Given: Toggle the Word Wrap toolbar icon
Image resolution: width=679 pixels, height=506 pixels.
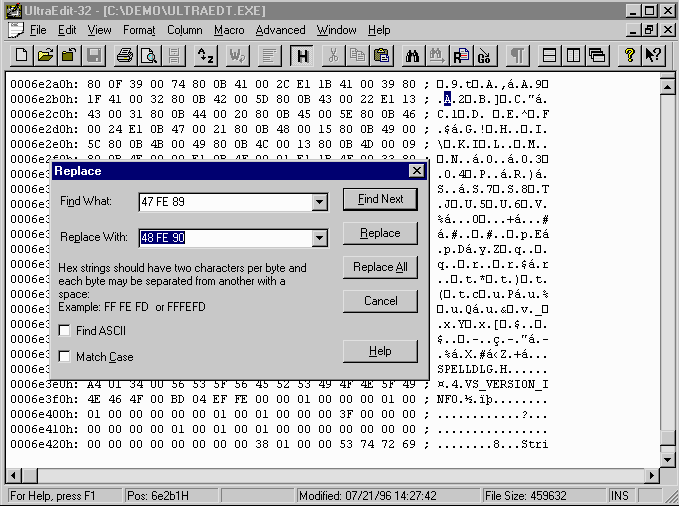Looking at the screenshot, I should pos(237,55).
